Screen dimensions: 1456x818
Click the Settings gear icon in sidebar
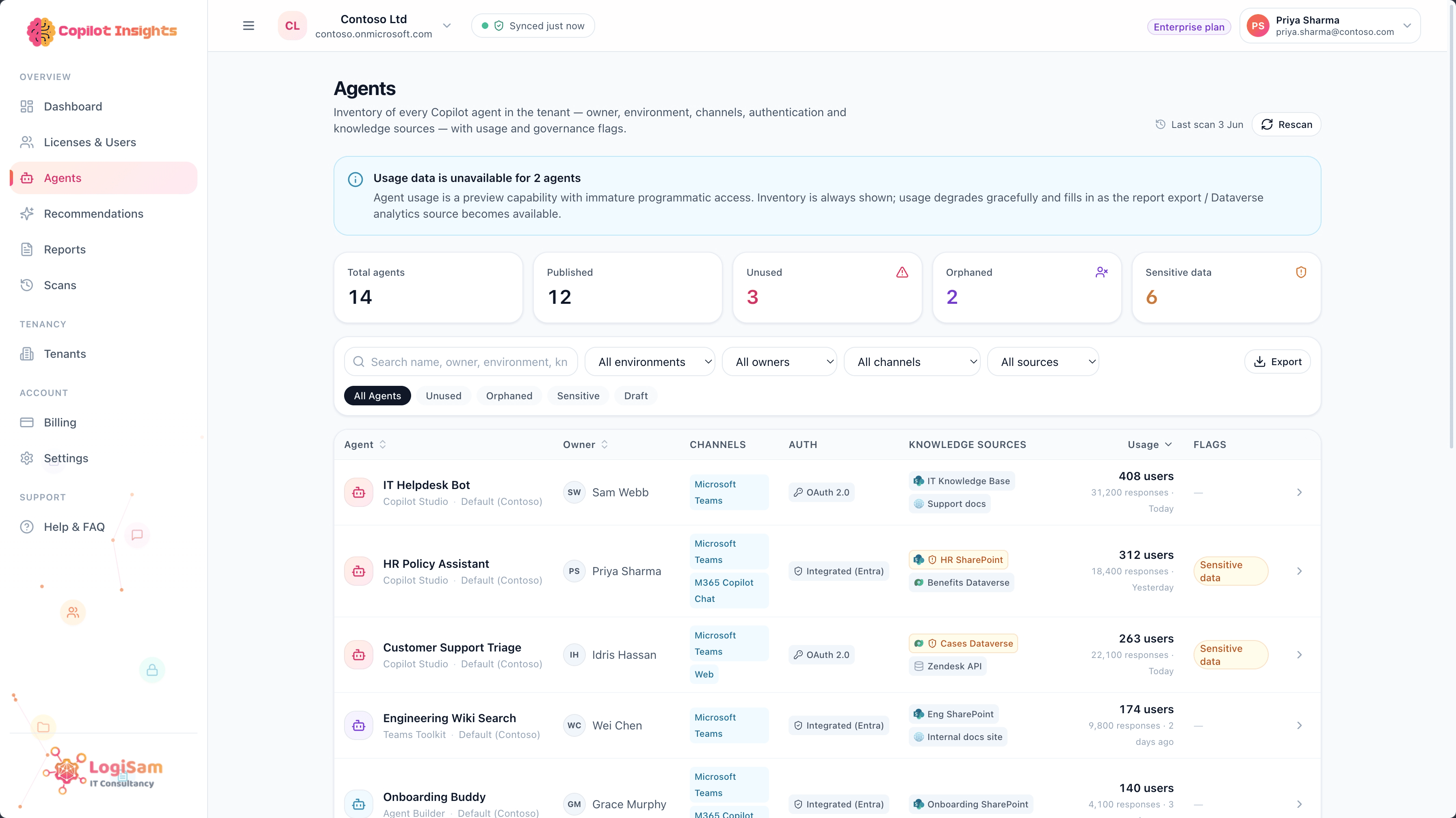26,458
